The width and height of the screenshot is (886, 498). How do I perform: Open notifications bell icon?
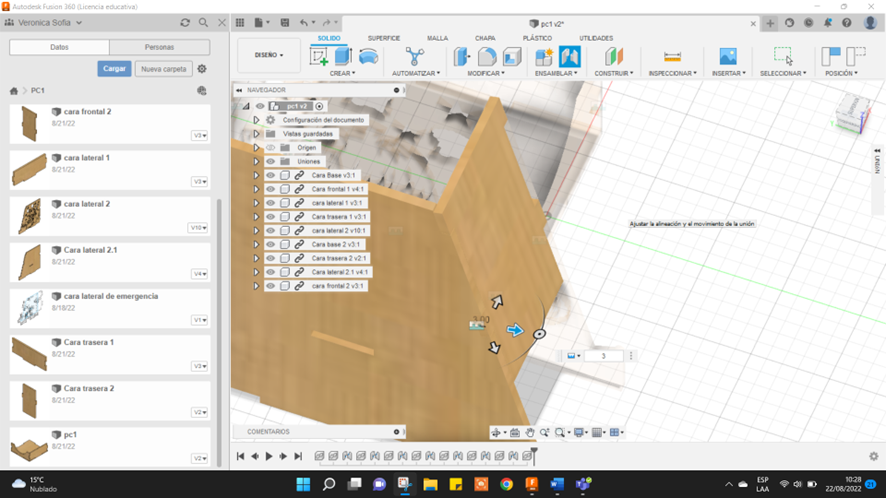click(827, 23)
